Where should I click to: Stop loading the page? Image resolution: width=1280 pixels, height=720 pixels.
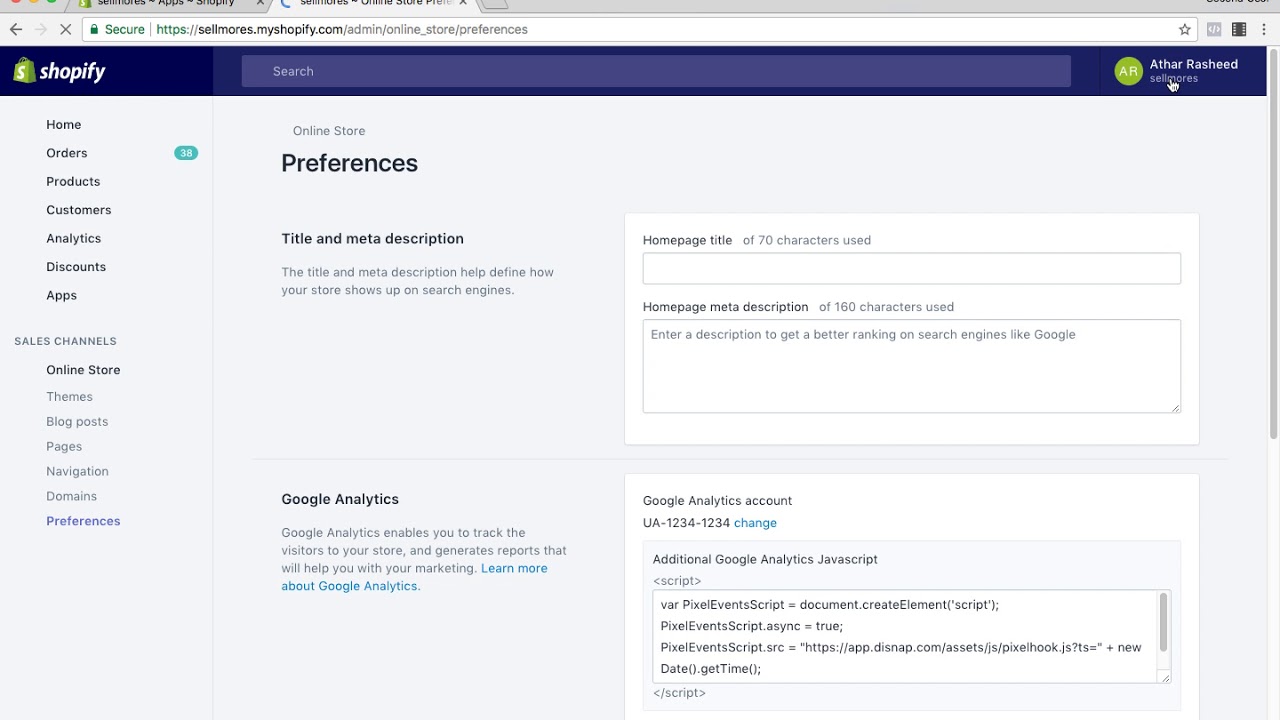pos(66,29)
